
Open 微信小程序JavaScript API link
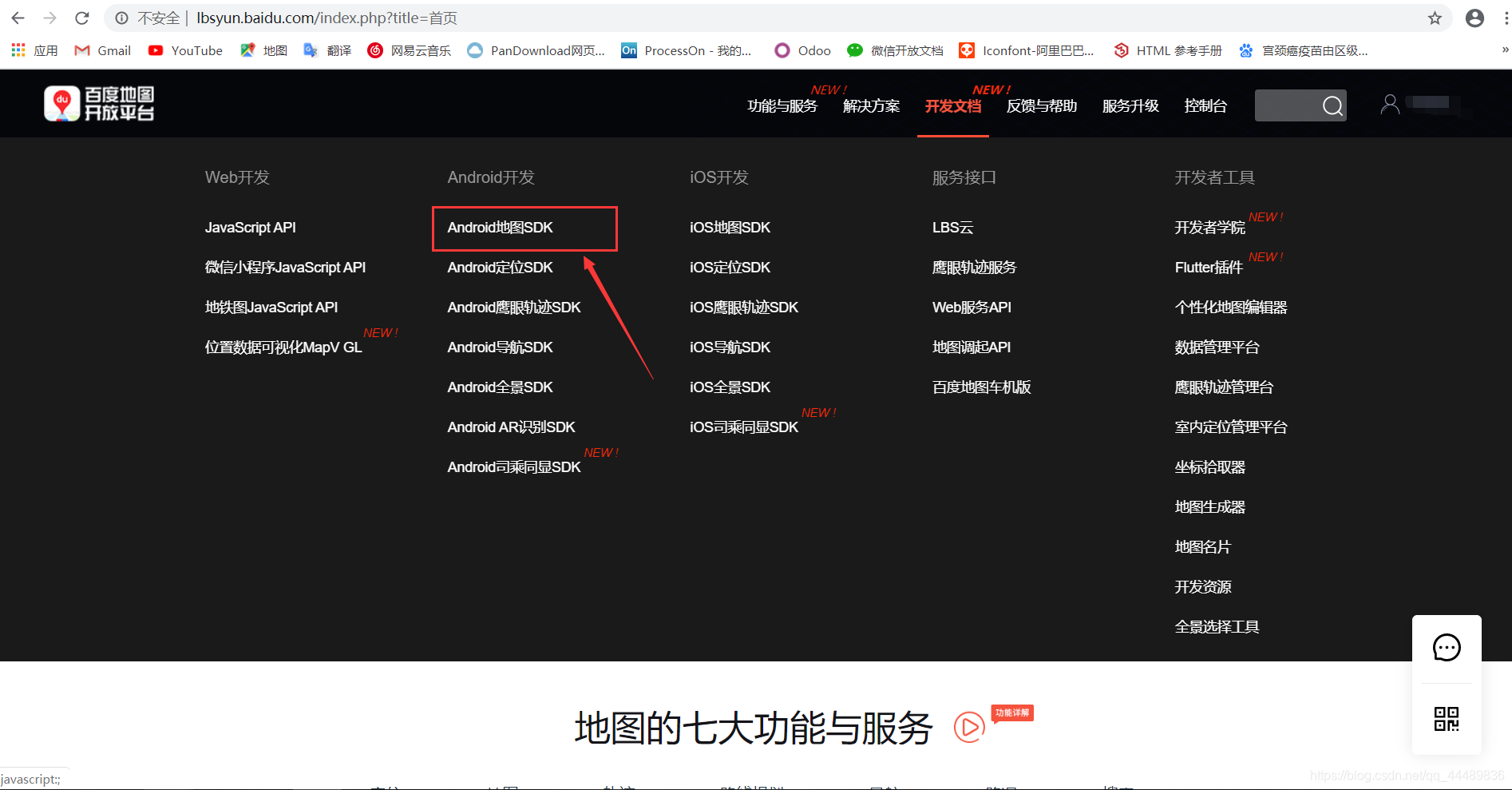[285, 268]
